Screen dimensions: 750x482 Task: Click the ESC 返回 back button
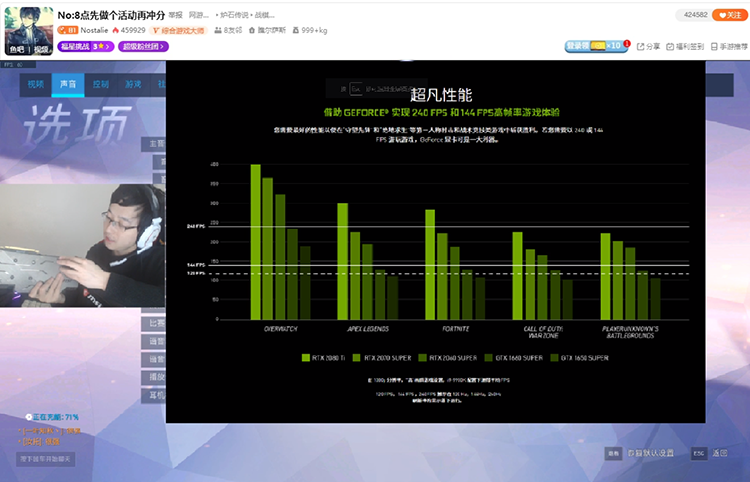pos(710,453)
